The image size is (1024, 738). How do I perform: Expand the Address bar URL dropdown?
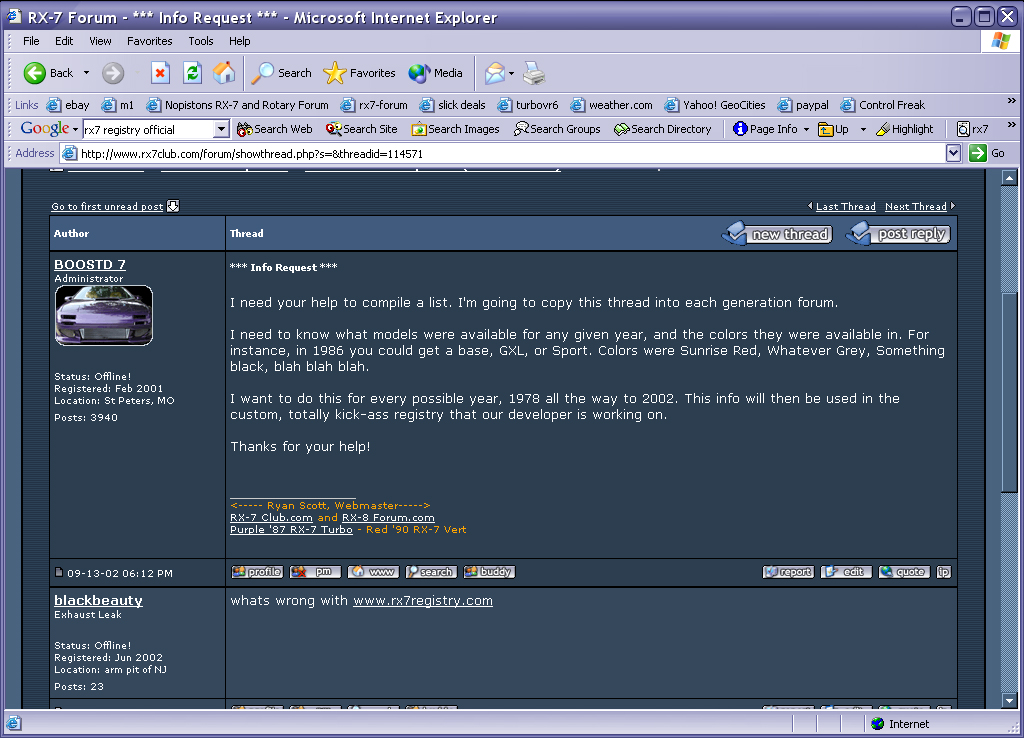tap(953, 153)
